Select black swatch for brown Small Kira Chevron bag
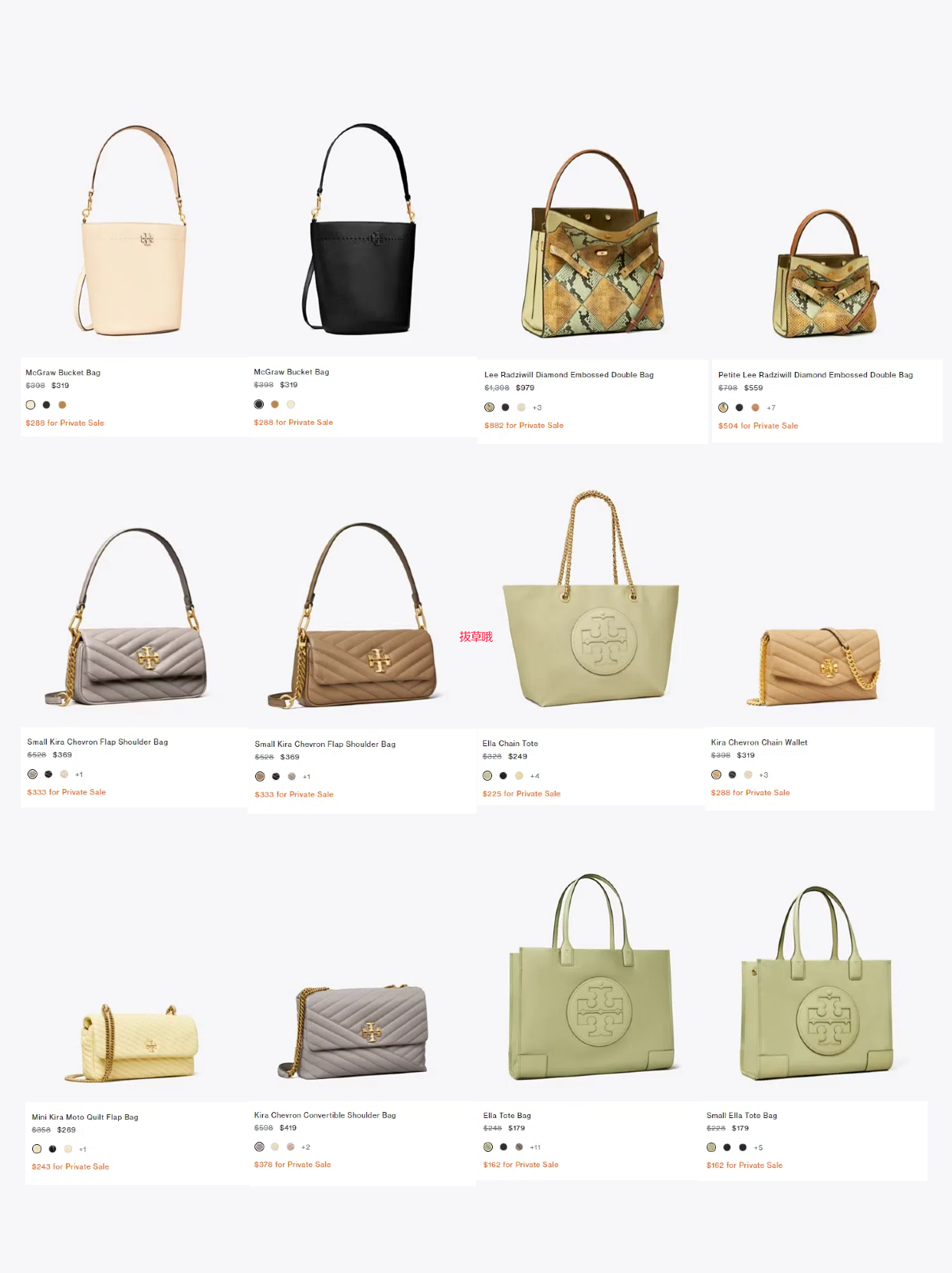 click(x=276, y=777)
